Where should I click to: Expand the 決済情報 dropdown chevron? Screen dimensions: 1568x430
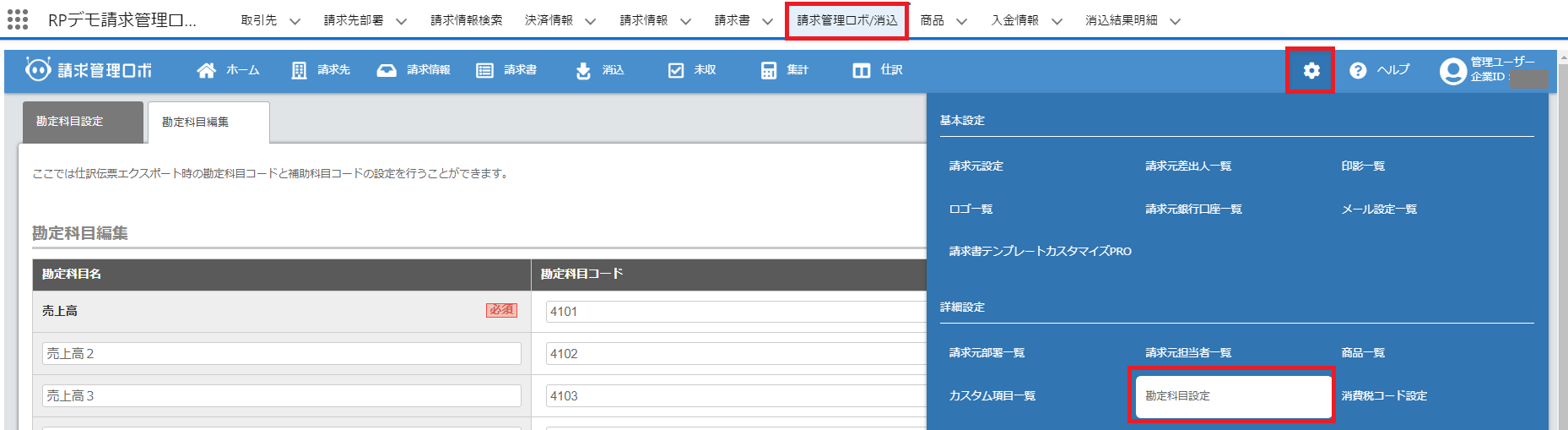pos(590,21)
